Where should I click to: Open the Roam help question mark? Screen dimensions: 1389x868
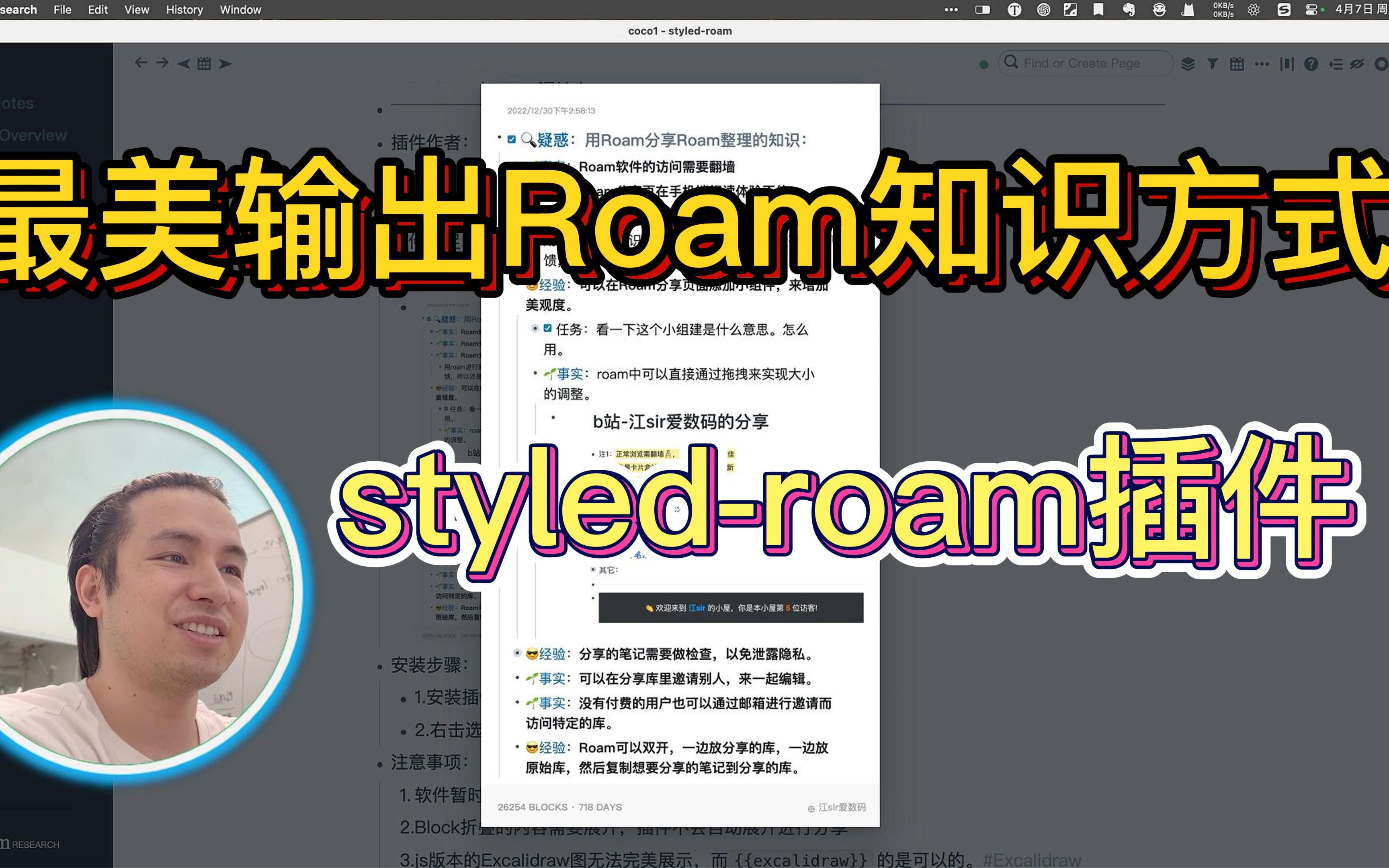(x=1311, y=64)
